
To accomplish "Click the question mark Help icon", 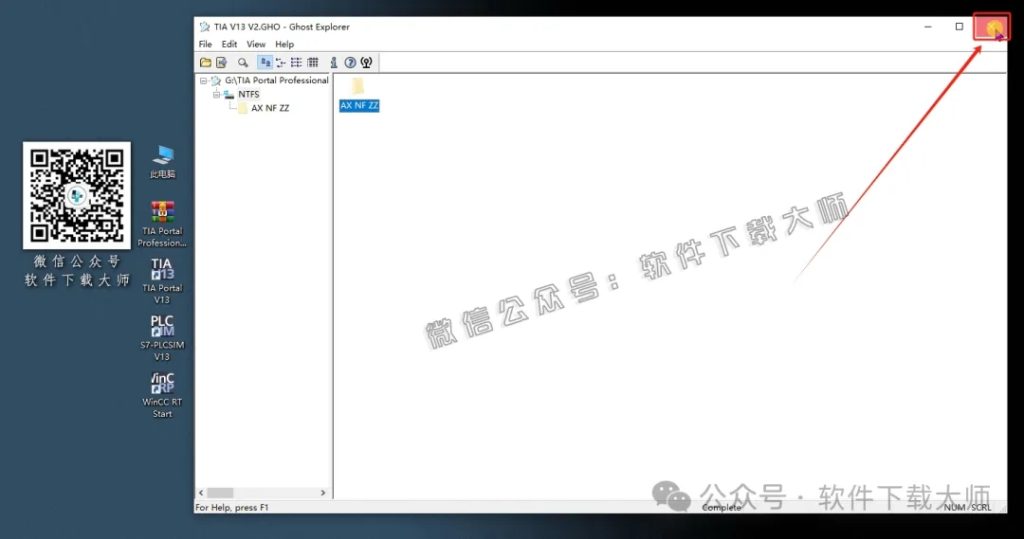I will pyautogui.click(x=351, y=63).
